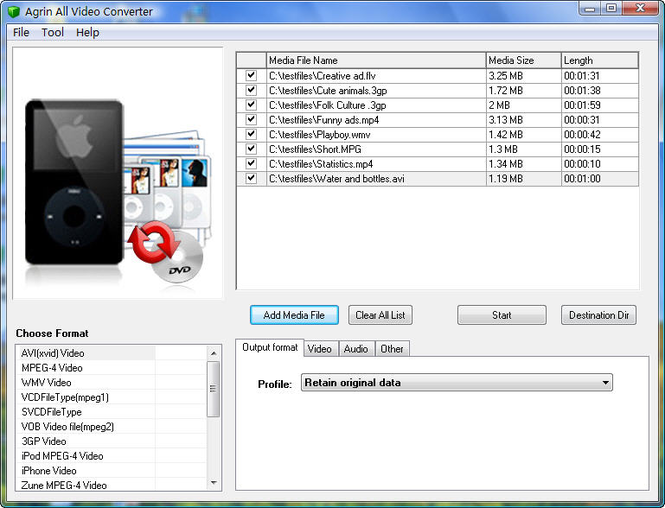Maximize the Agrin All Video Converter window

611,8
